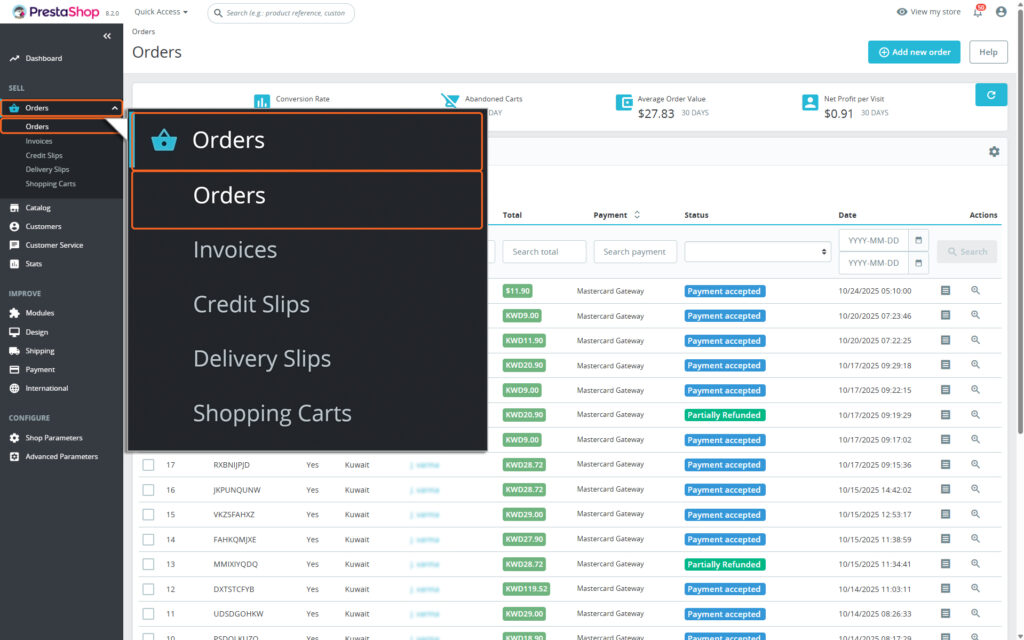The image size is (1024, 640).
Task: Open the Status filter dropdown
Action: [757, 251]
